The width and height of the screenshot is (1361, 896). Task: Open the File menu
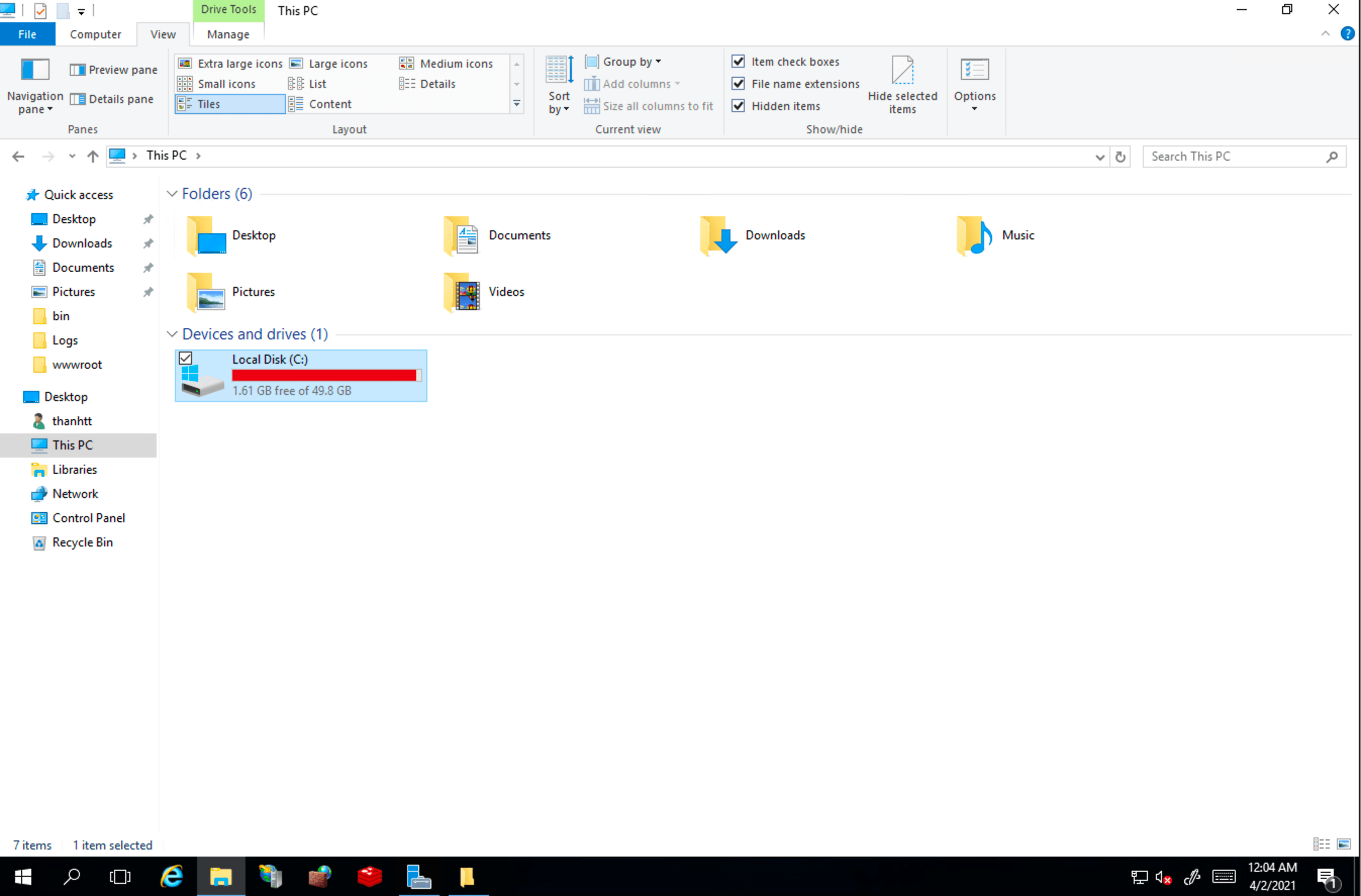27,34
